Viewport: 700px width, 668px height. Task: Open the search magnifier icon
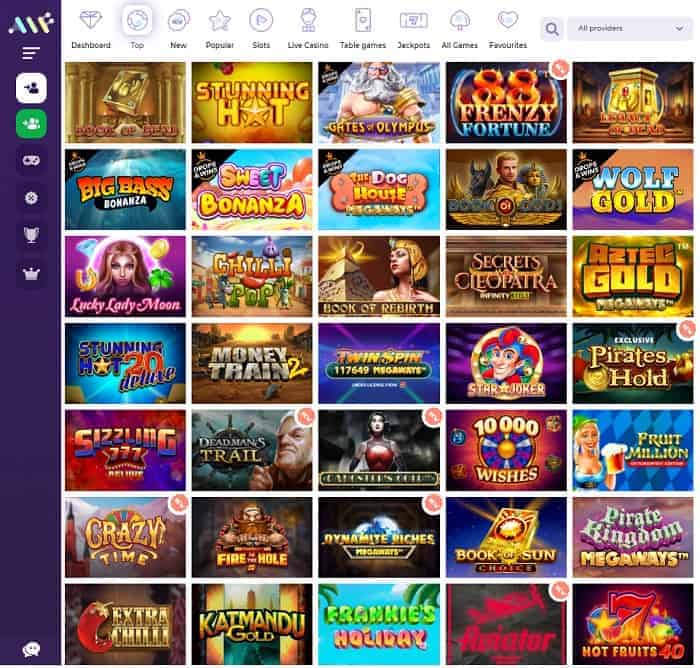point(552,29)
